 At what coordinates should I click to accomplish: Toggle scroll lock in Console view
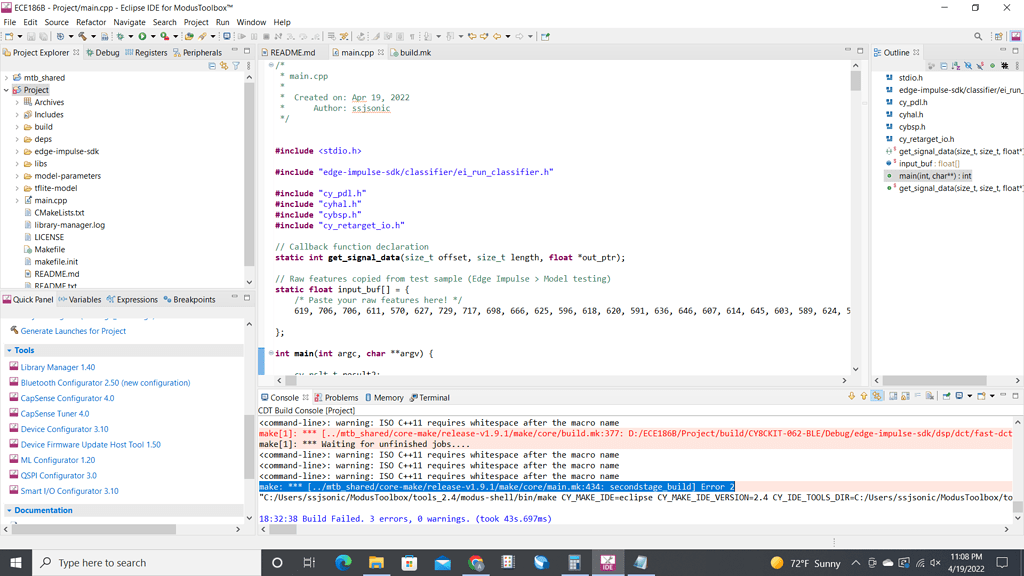click(x=905, y=397)
